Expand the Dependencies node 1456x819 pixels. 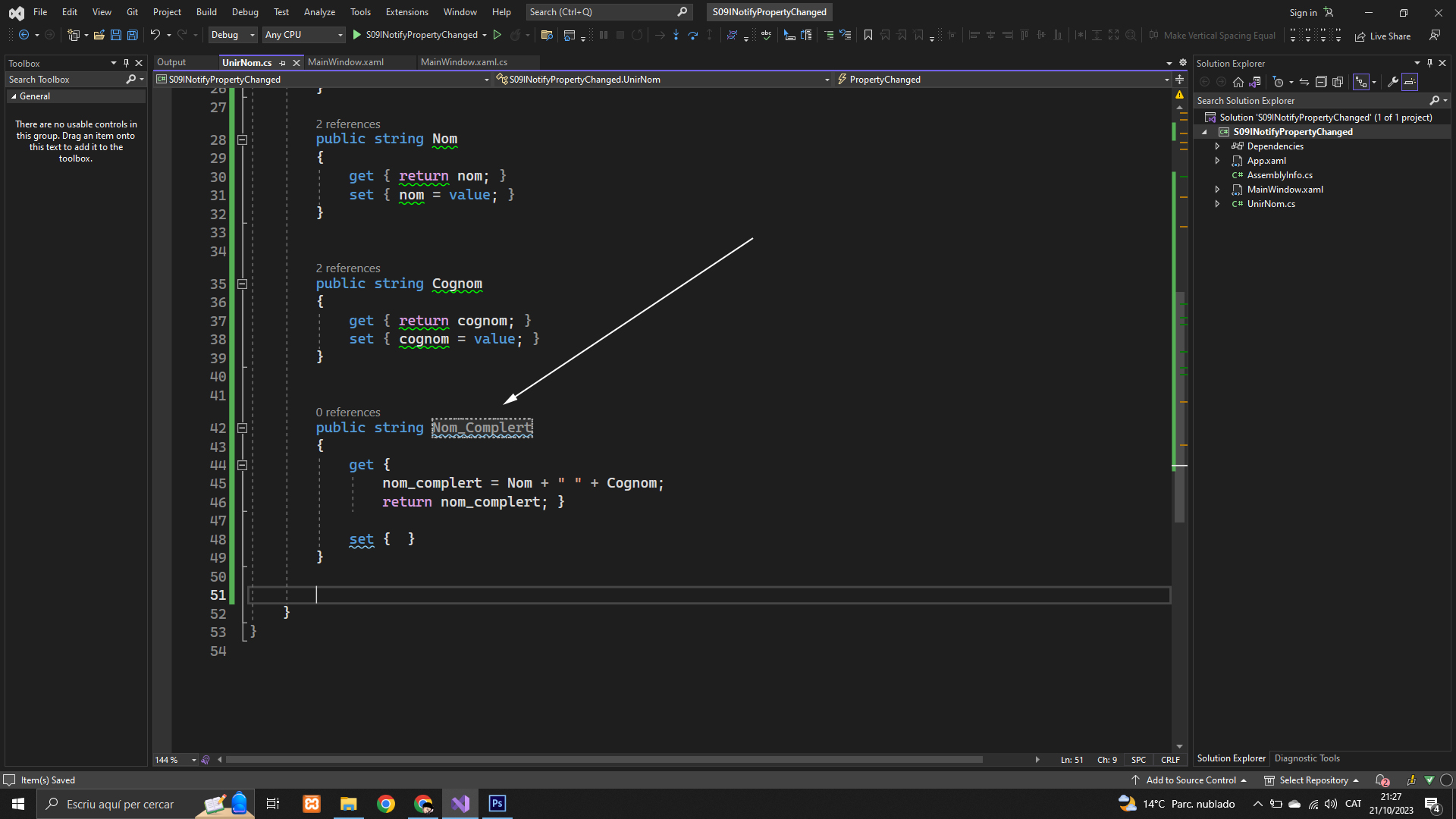(x=1218, y=146)
